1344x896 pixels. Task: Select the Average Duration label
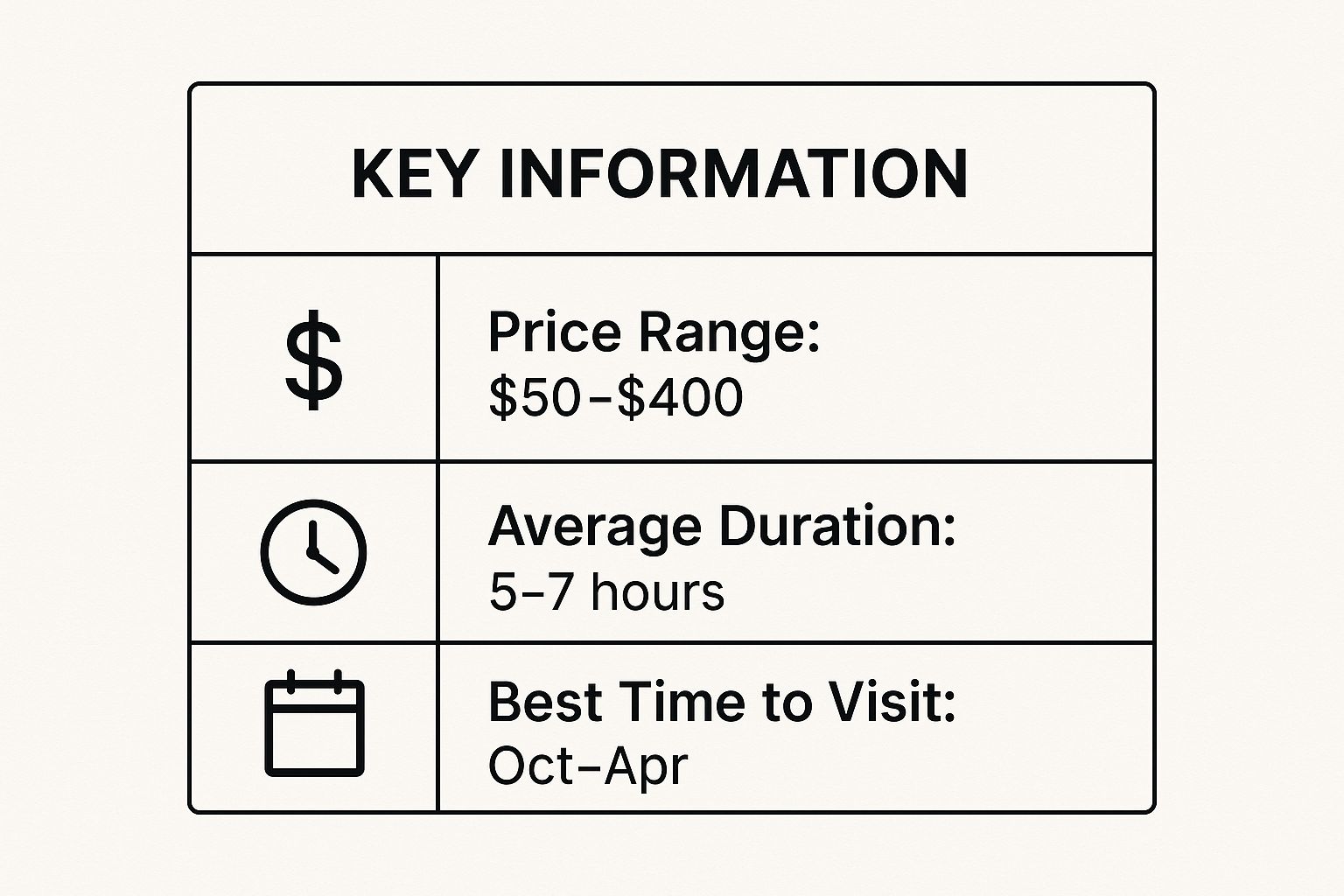pos(722,528)
